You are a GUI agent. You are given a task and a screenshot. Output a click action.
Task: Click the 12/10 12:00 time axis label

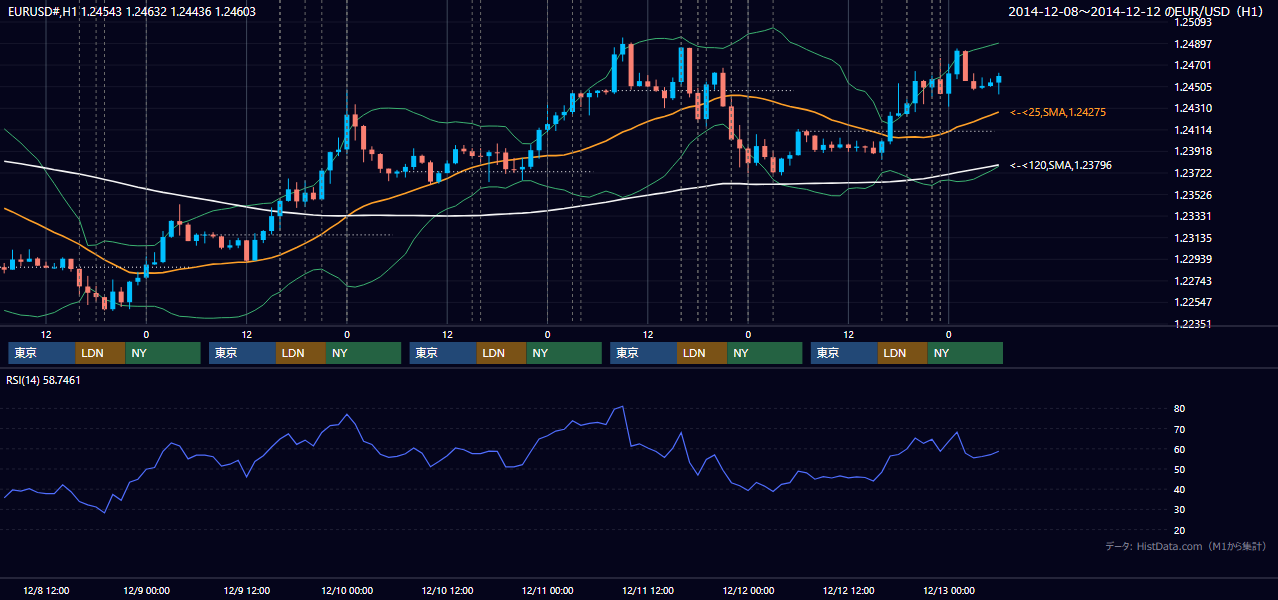(447, 590)
